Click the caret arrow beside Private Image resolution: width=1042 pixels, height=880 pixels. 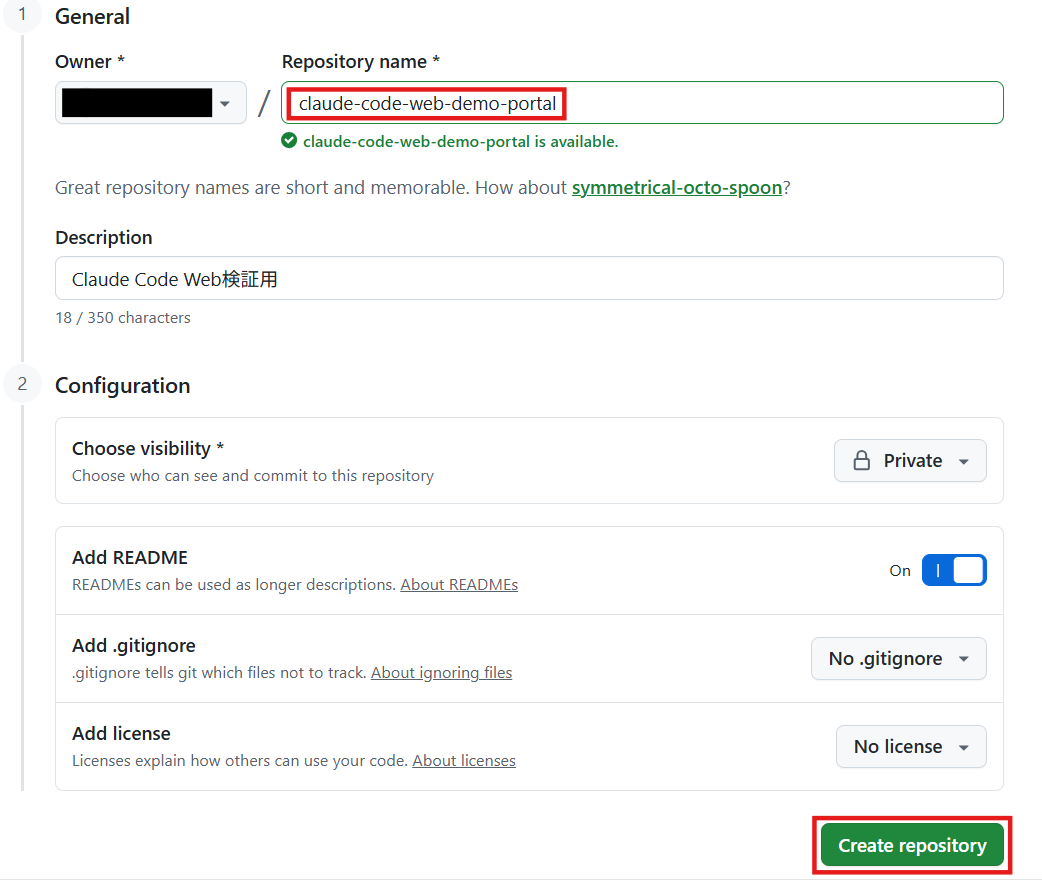964,461
